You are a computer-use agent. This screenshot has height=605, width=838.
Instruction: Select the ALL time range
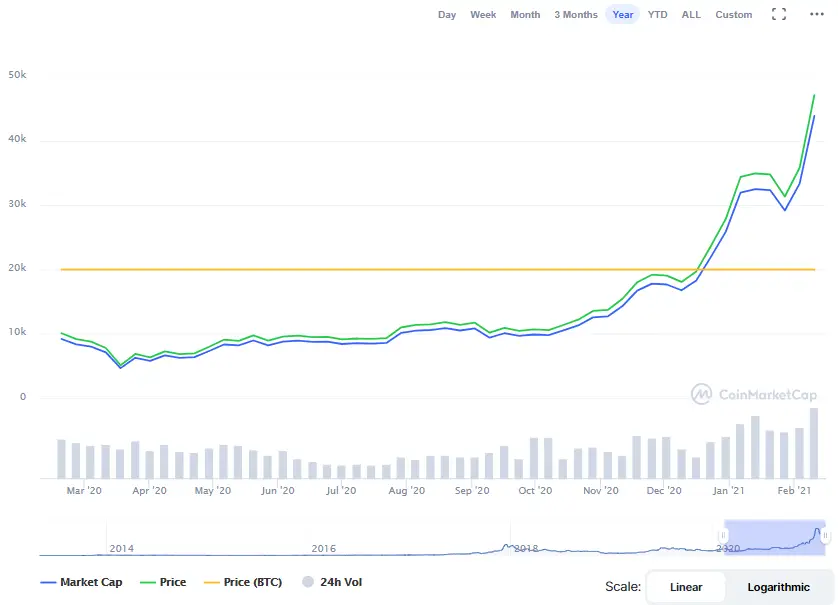691,14
